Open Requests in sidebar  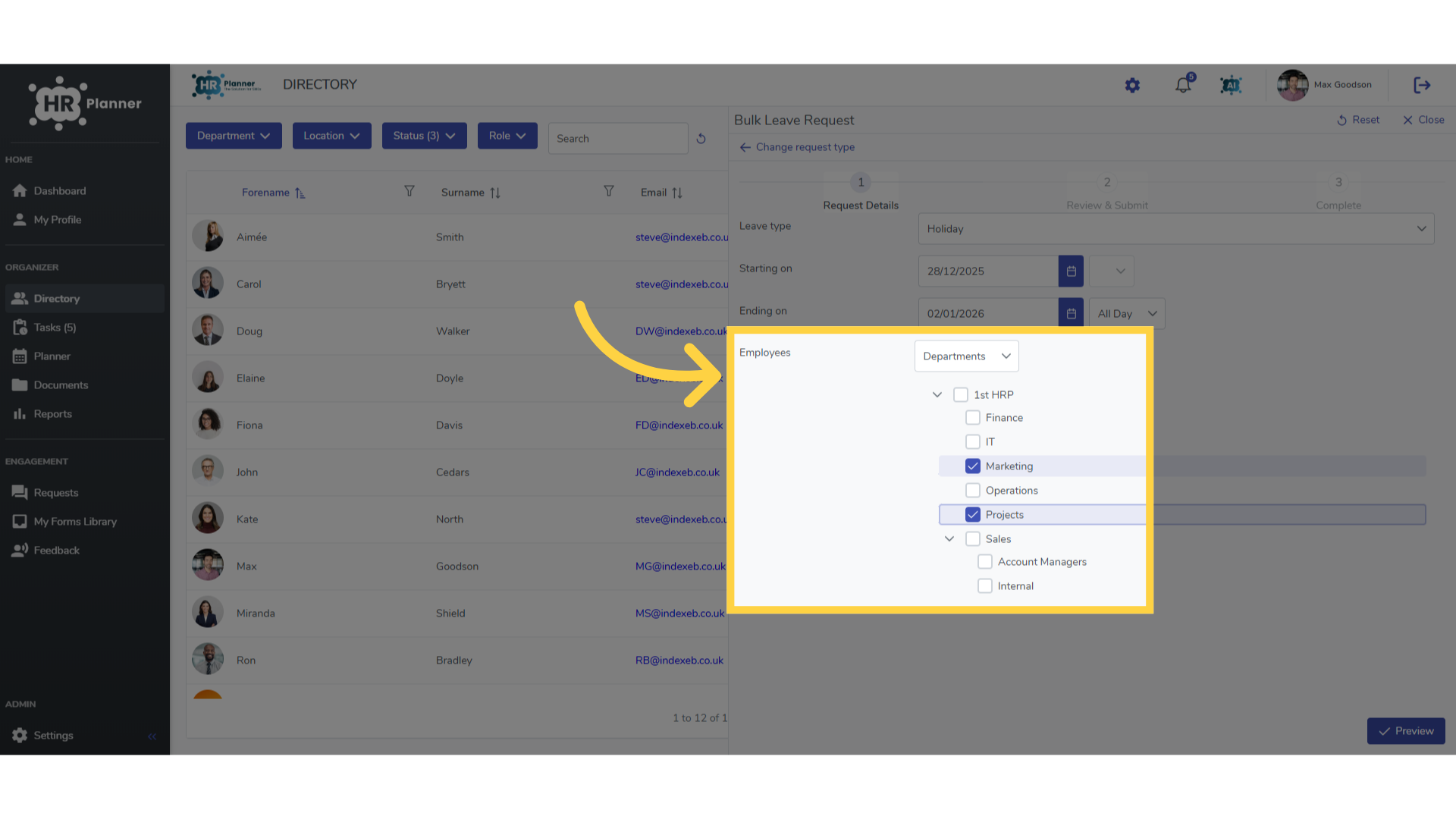[84, 493]
